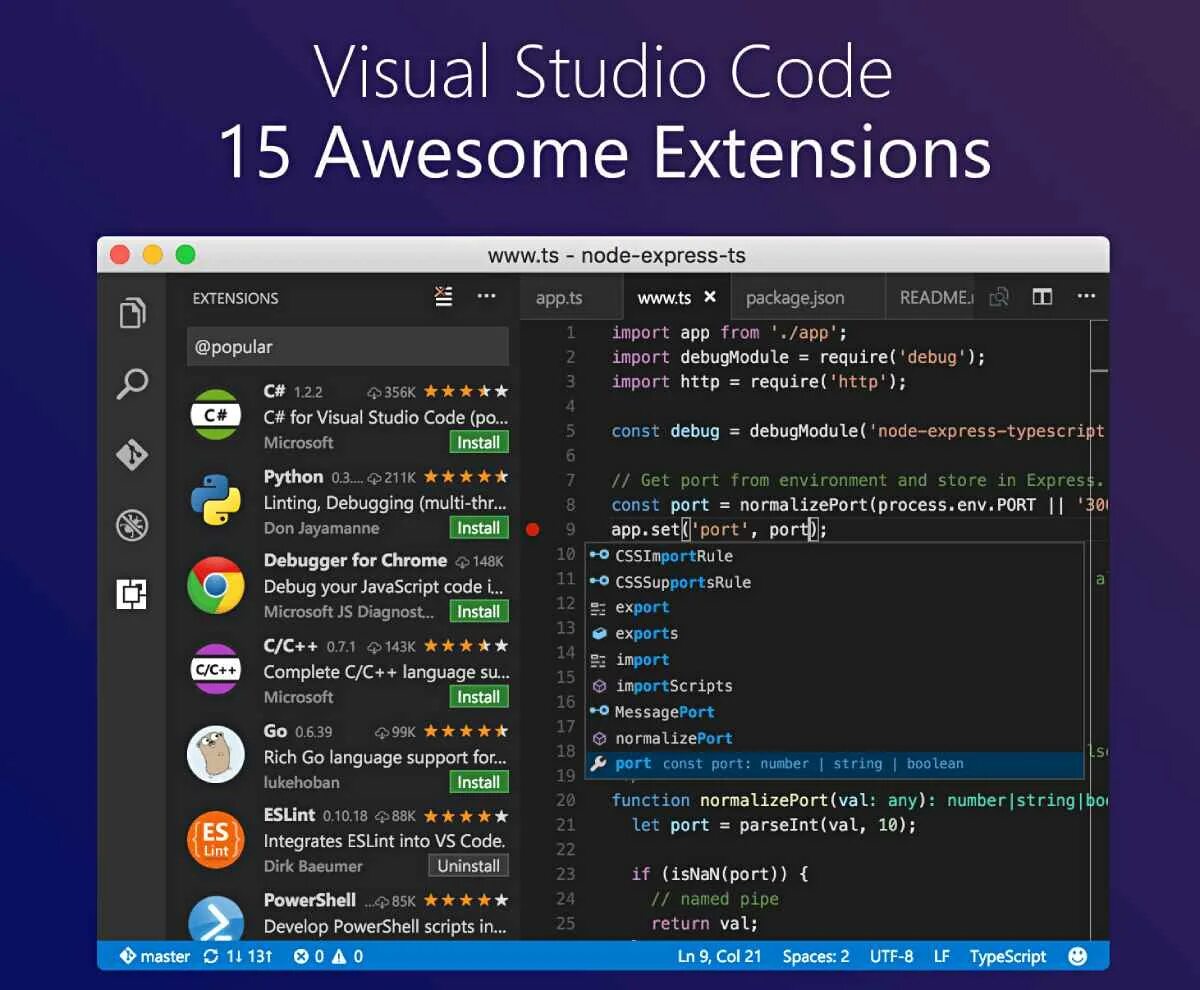Click lukehoban publisher name

click(301, 782)
